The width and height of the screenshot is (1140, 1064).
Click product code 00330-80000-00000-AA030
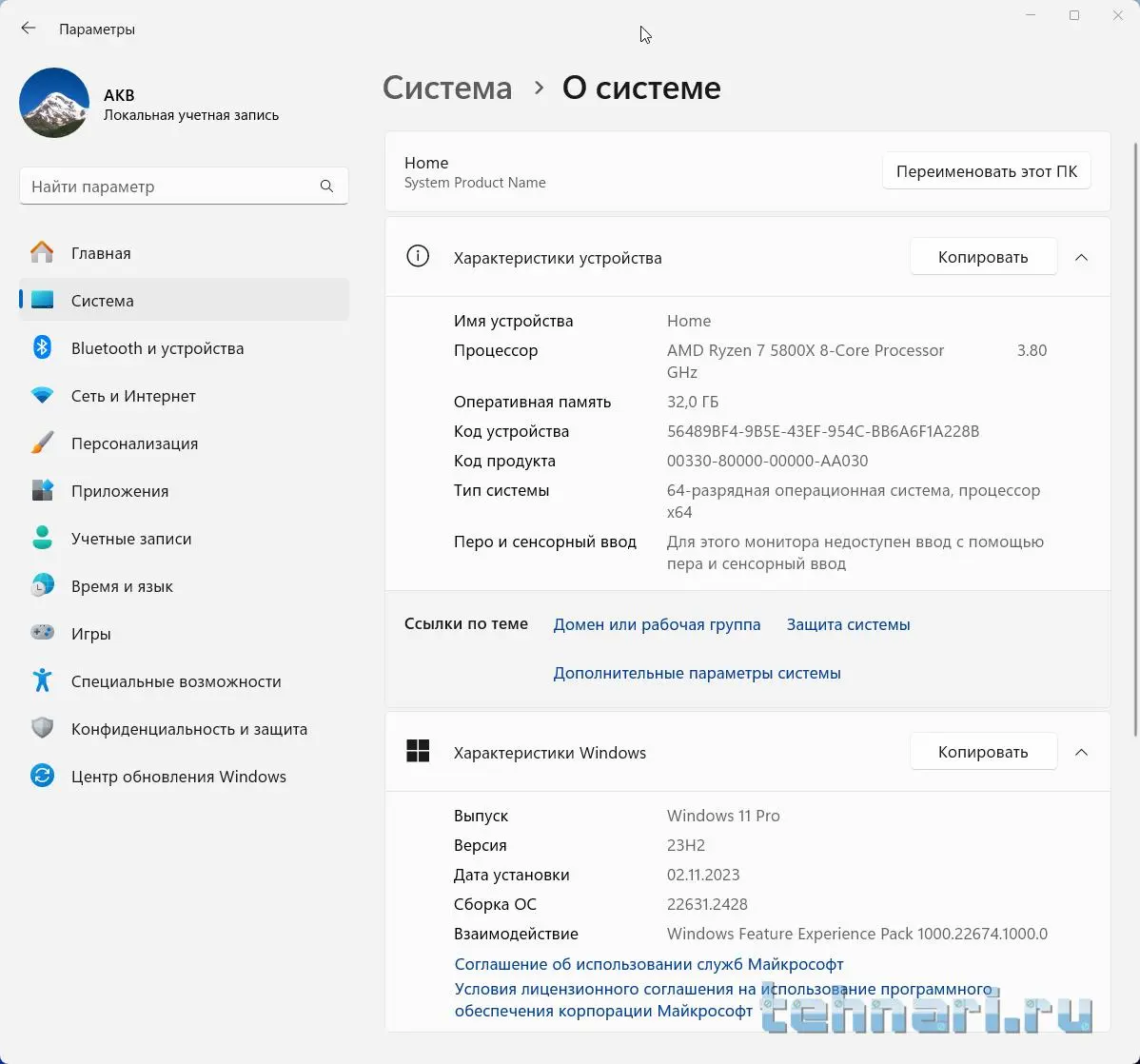pos(767,461)
